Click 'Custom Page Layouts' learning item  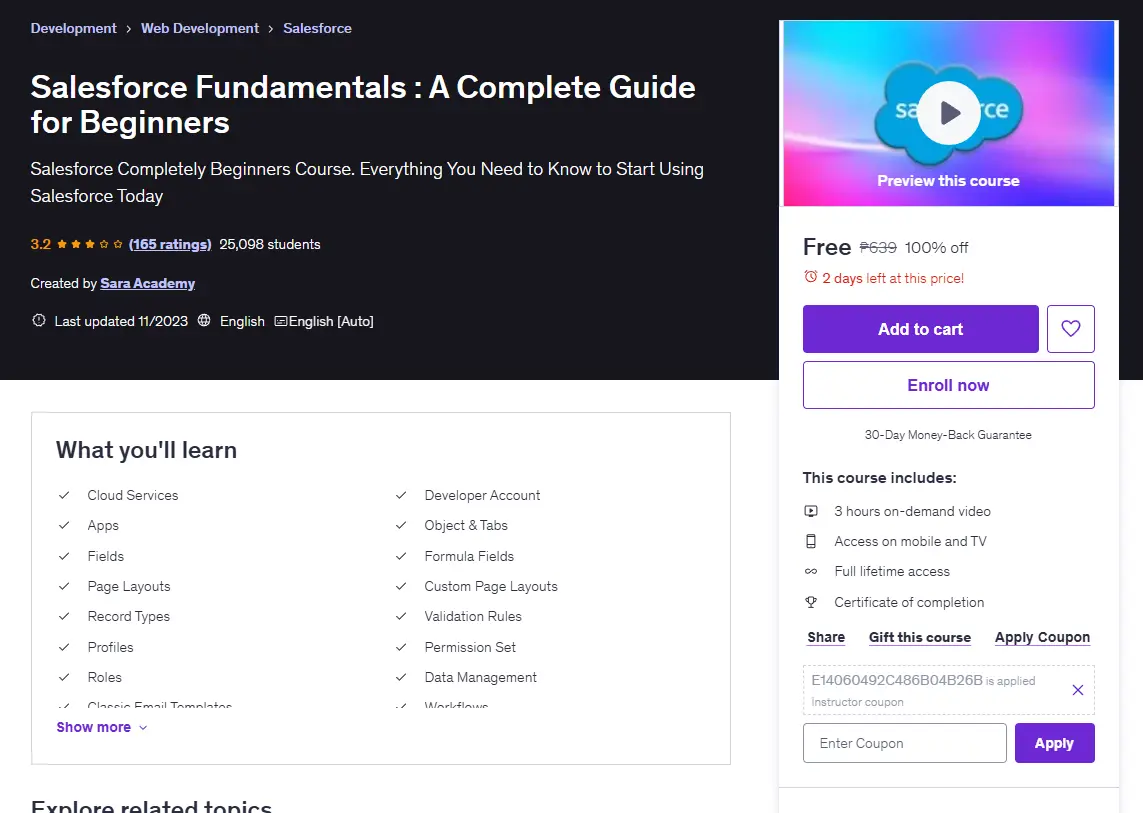tap(491, 586)
